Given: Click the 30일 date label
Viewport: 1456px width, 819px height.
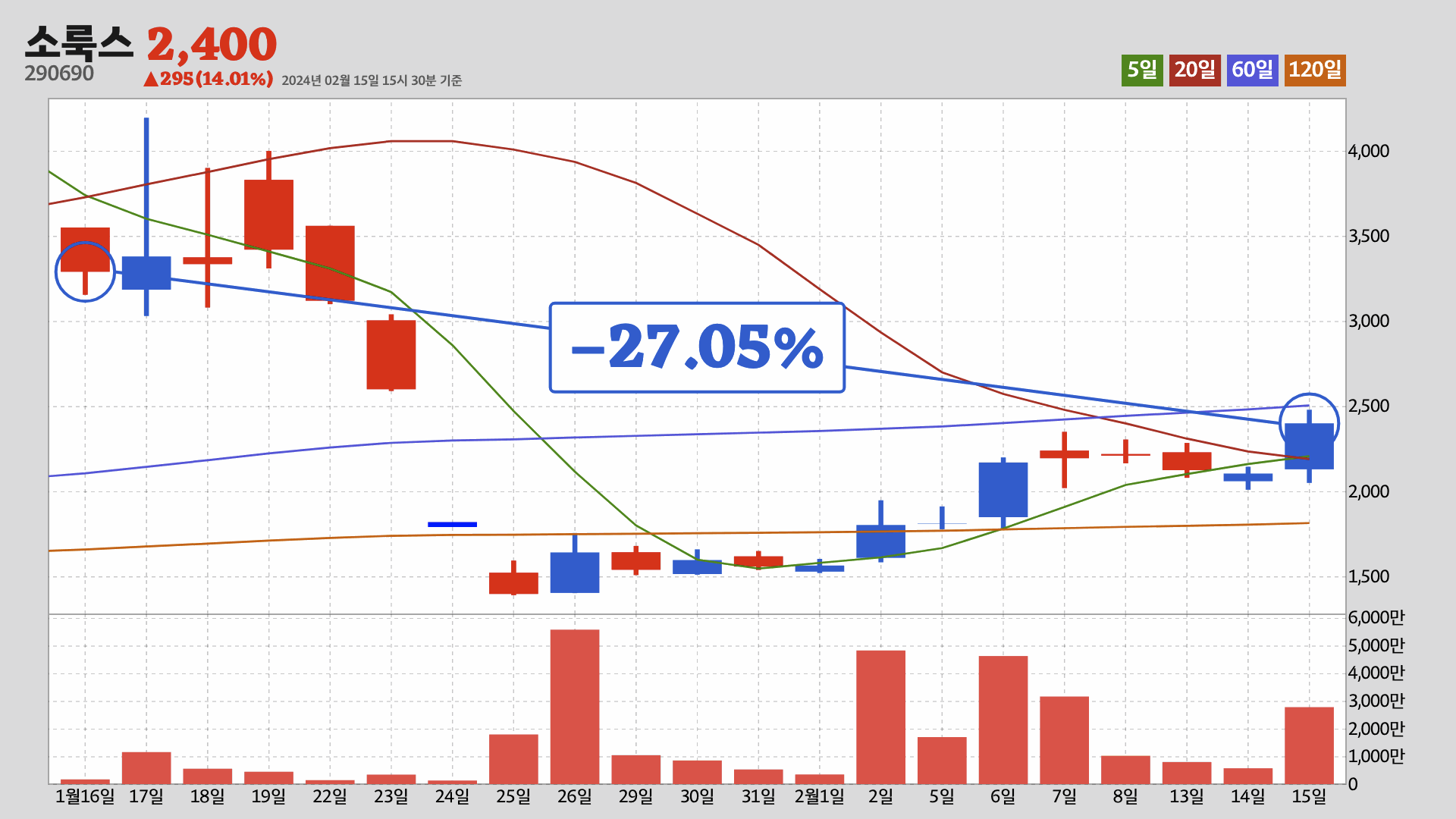Looking at the screenshot, I should [697, 797].
